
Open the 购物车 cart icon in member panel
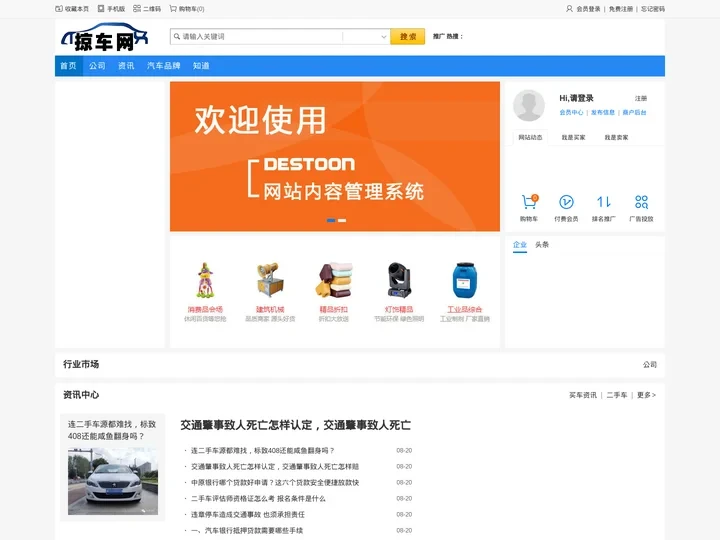[x=529, y=202]
